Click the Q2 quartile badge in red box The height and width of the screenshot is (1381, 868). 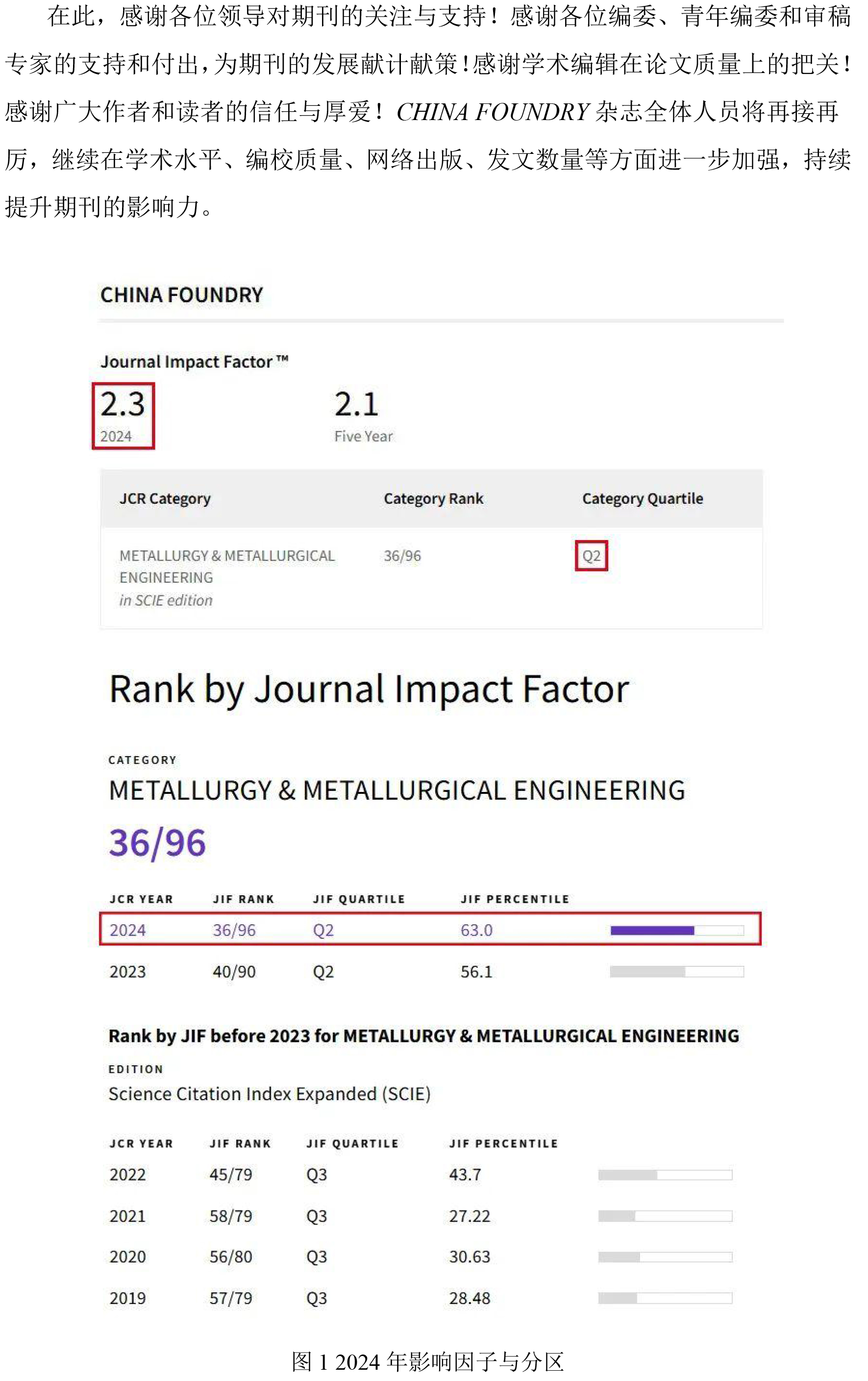coord(592,556)
